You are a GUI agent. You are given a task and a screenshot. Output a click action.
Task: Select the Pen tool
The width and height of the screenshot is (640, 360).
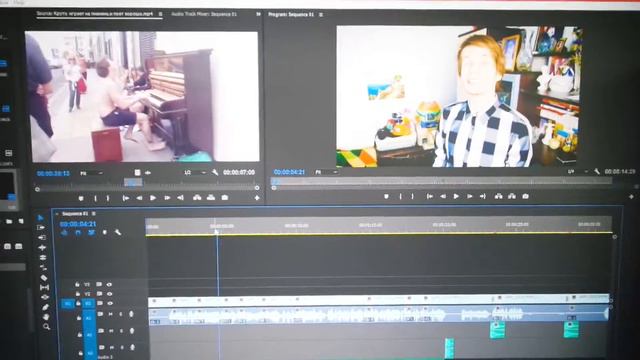(45, 307)
